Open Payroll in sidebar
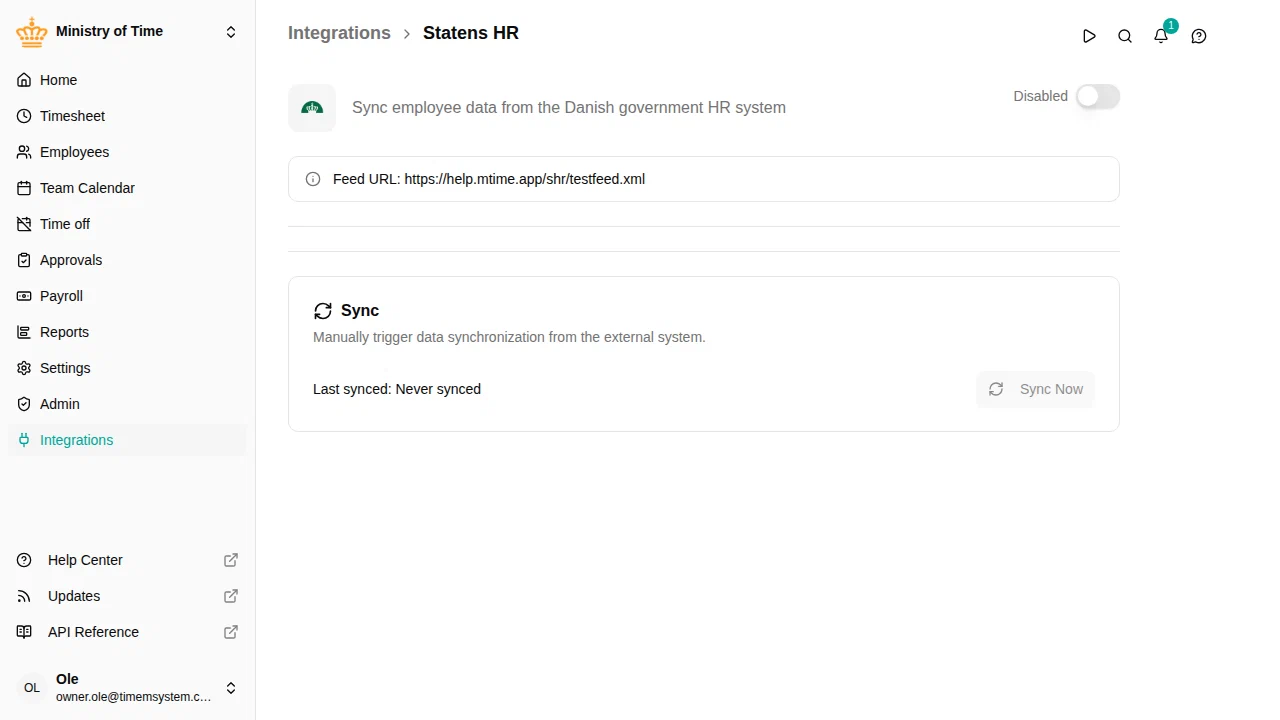 [x=127, y=296]
